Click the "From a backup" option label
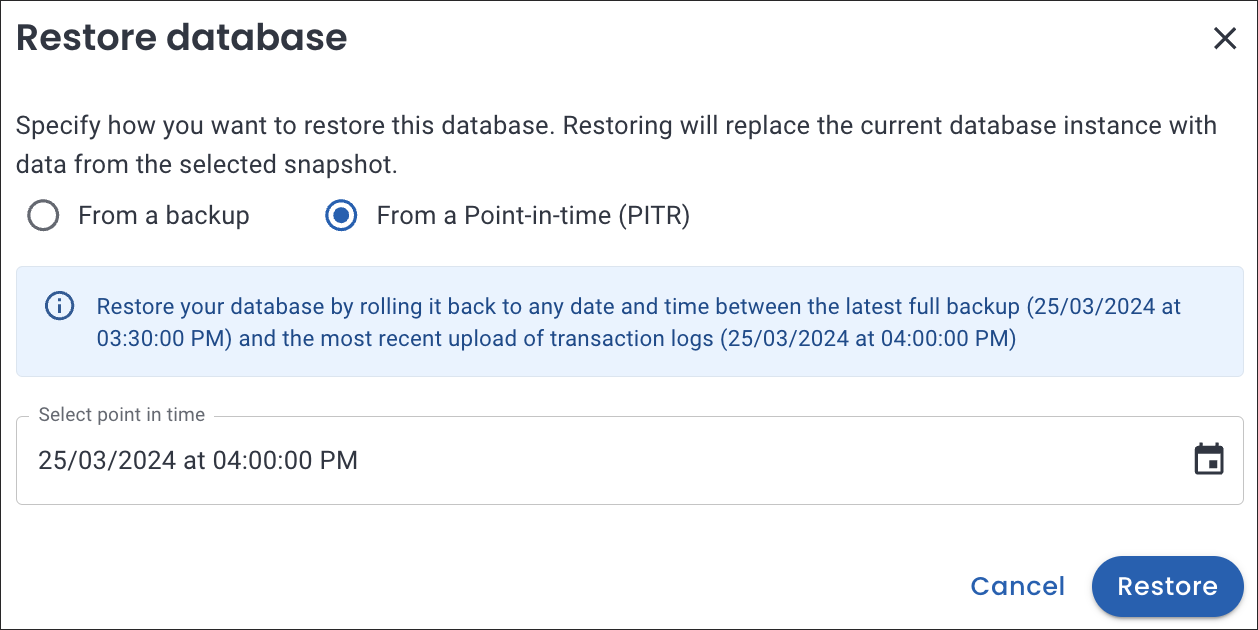The width and height of the screenshot is (1258, 630). (163, 216)
